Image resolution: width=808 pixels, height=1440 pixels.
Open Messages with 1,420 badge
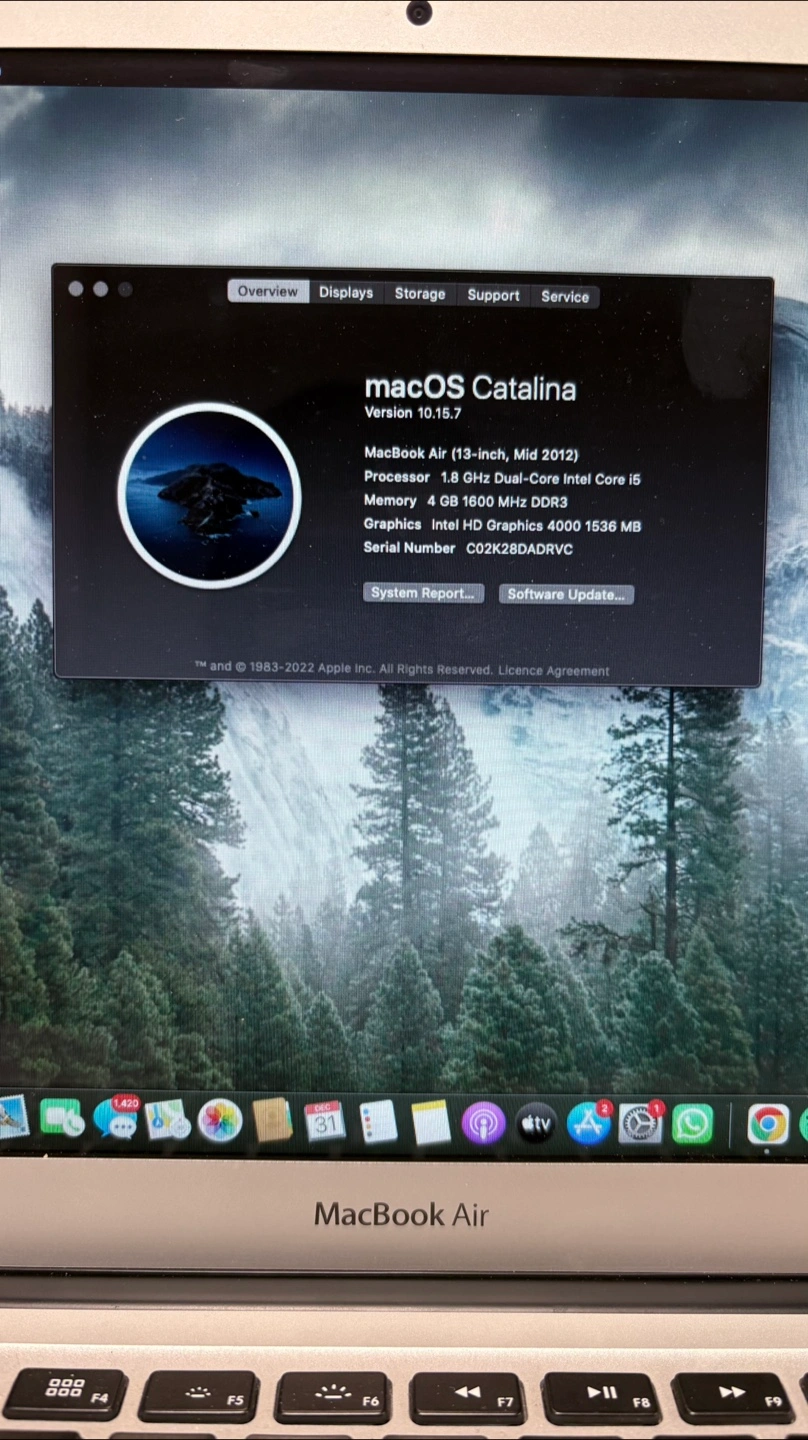pos(116,1119)
